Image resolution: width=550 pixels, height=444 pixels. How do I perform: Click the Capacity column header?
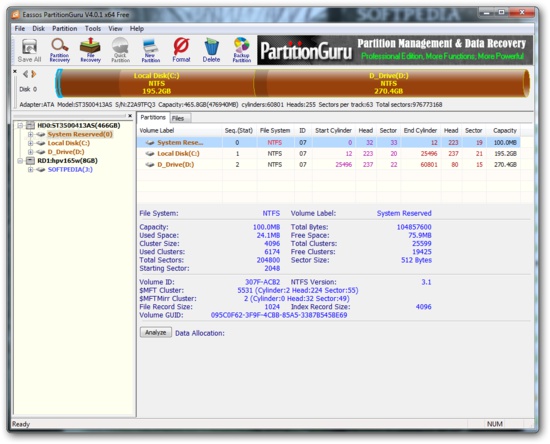(x=504, y=130)
